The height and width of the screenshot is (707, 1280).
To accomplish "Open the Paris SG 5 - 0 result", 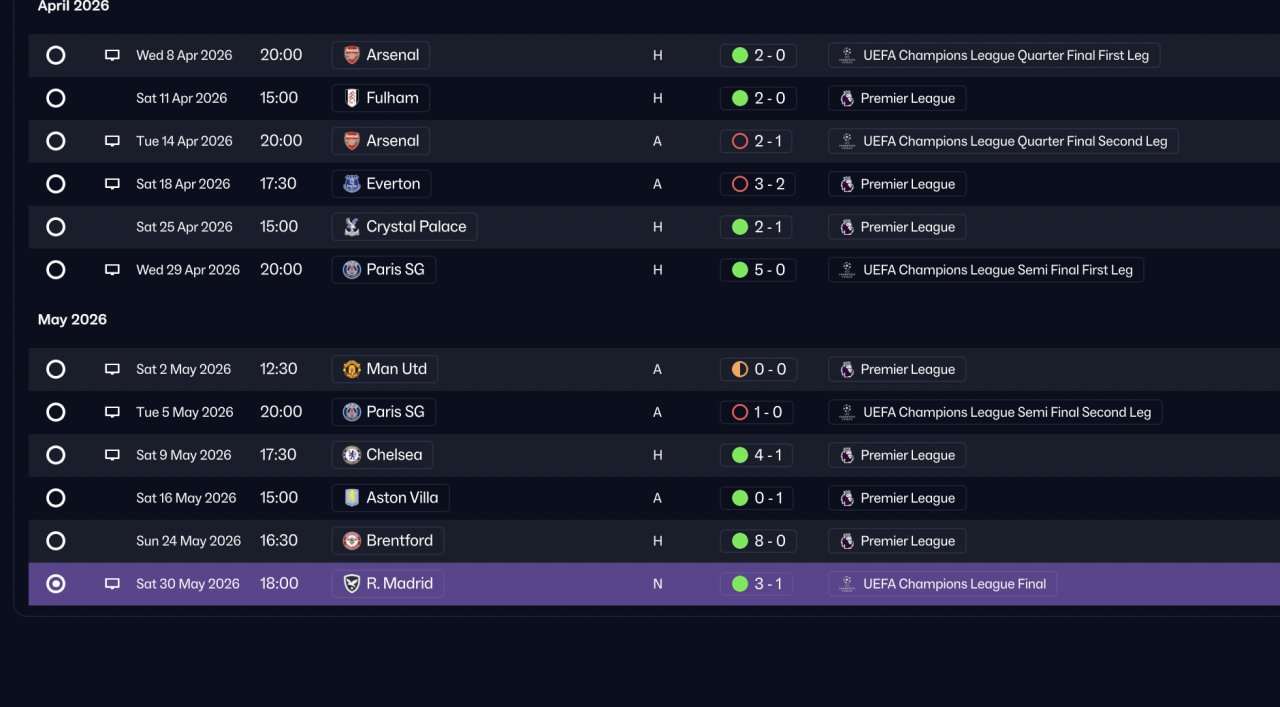I will coord(758,270).
